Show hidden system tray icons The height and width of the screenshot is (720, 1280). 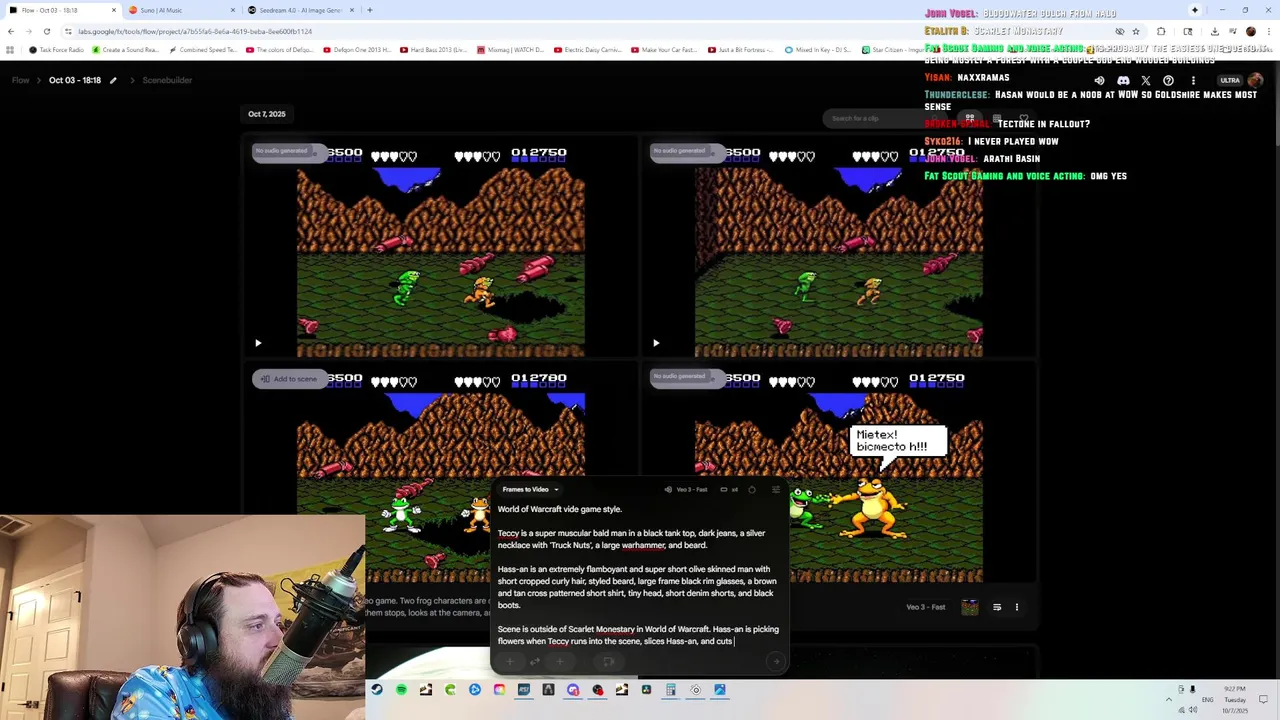(x=1168, y=699)
